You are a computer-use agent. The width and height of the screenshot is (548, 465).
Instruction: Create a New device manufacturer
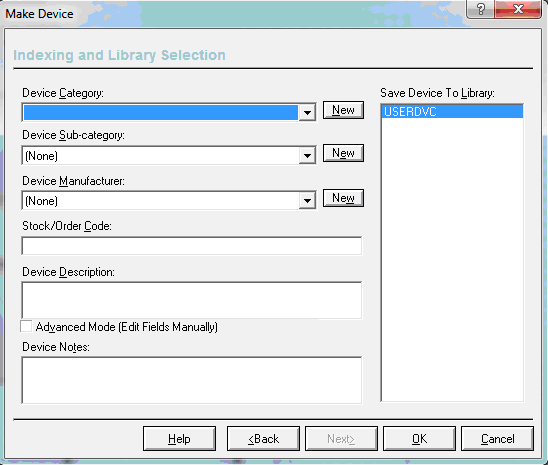point(343,198)
